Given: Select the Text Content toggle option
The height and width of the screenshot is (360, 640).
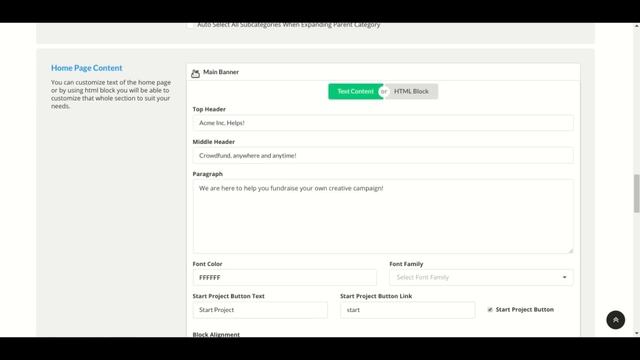Looking at the screenshot, I should [x=355, y=91].
